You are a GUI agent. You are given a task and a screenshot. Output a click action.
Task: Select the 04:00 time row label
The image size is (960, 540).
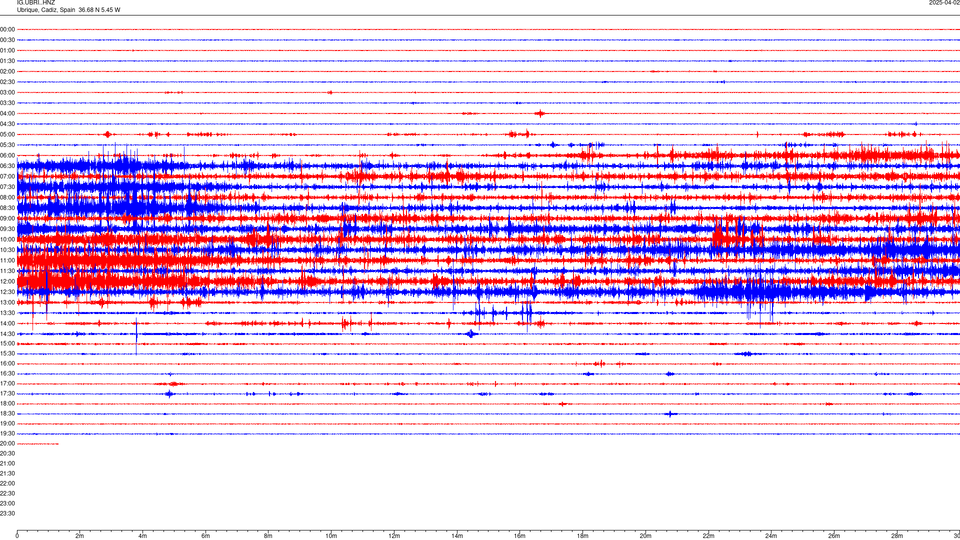click(7, 113)
